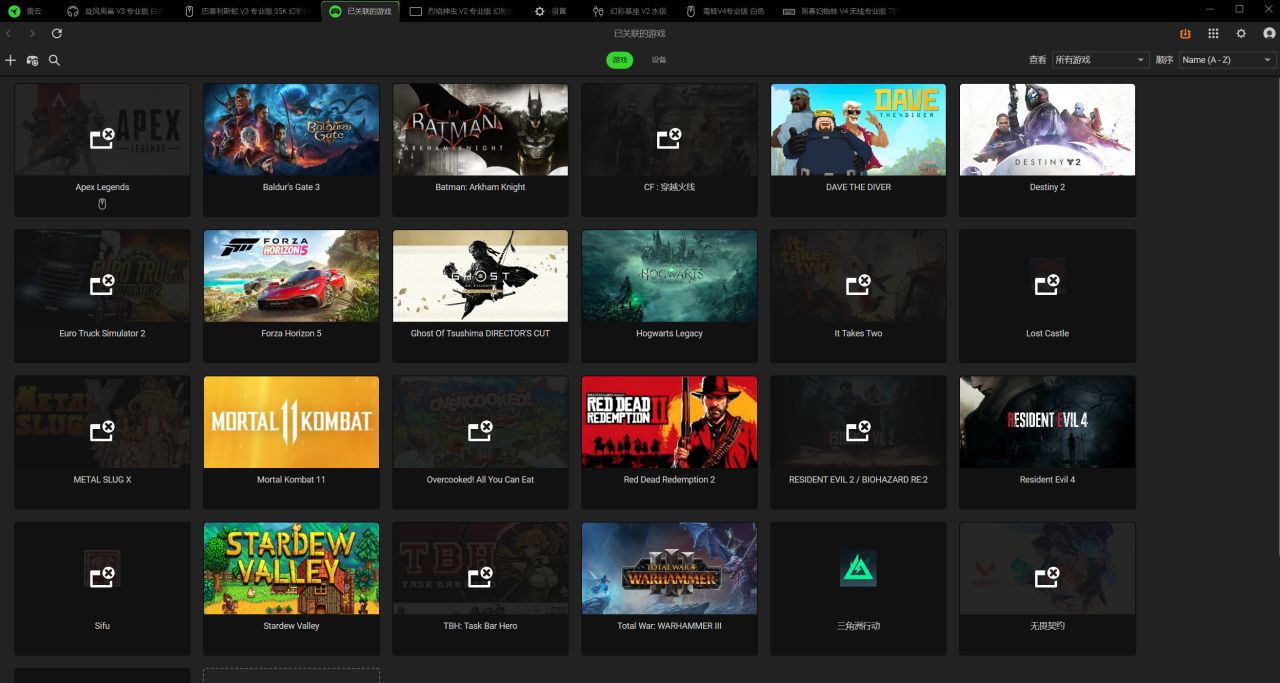This screenshot has width=1280, height=683.
Task: Open the 设置 settings tab
Action: (551, 10)
